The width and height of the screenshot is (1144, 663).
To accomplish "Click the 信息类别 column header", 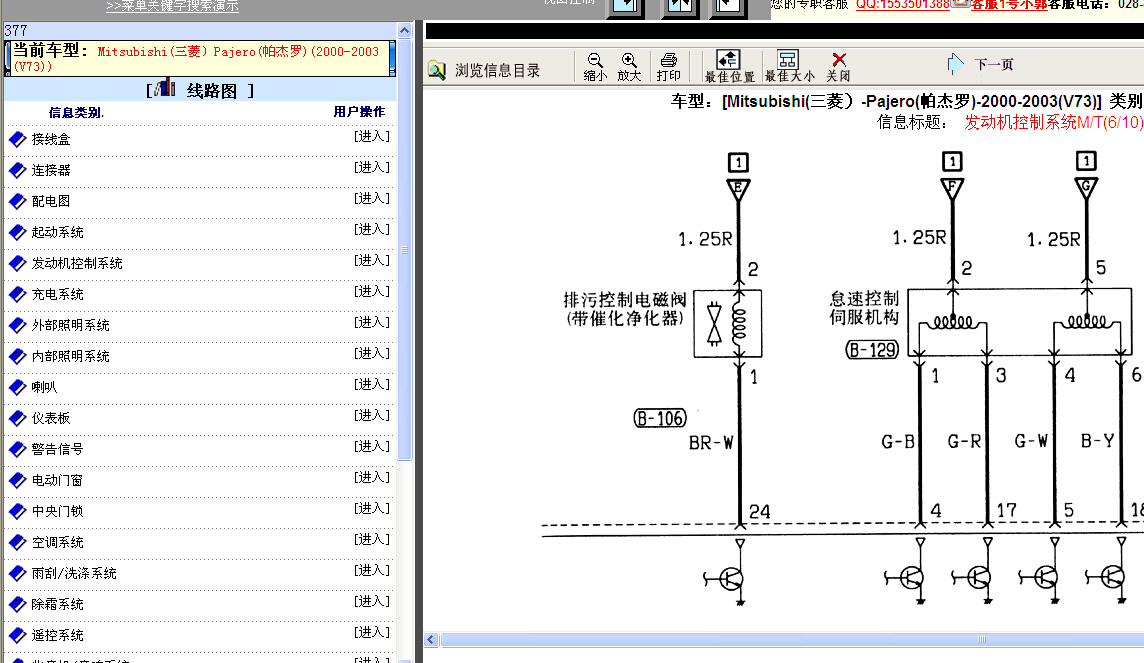I will click(76, 112).
